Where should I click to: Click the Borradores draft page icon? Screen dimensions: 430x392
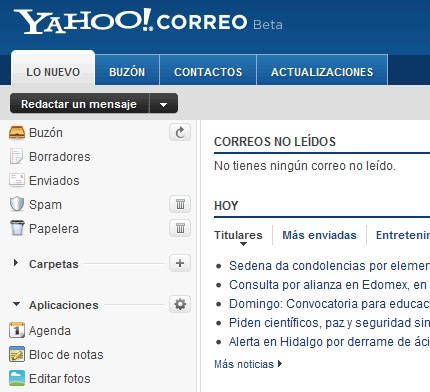pos(16,156)
